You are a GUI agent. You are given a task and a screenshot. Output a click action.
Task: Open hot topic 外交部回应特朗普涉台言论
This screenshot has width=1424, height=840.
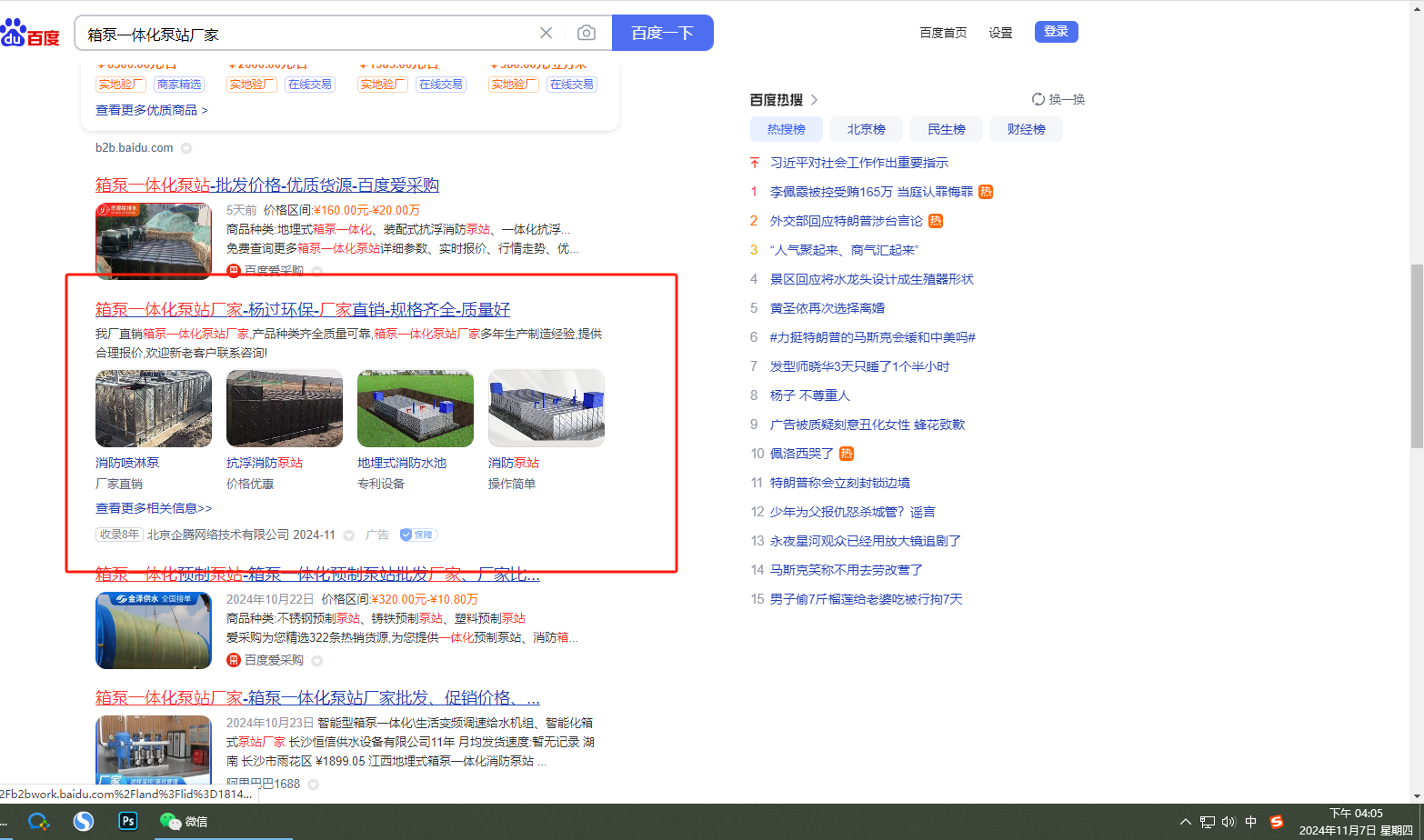(846, 221)
